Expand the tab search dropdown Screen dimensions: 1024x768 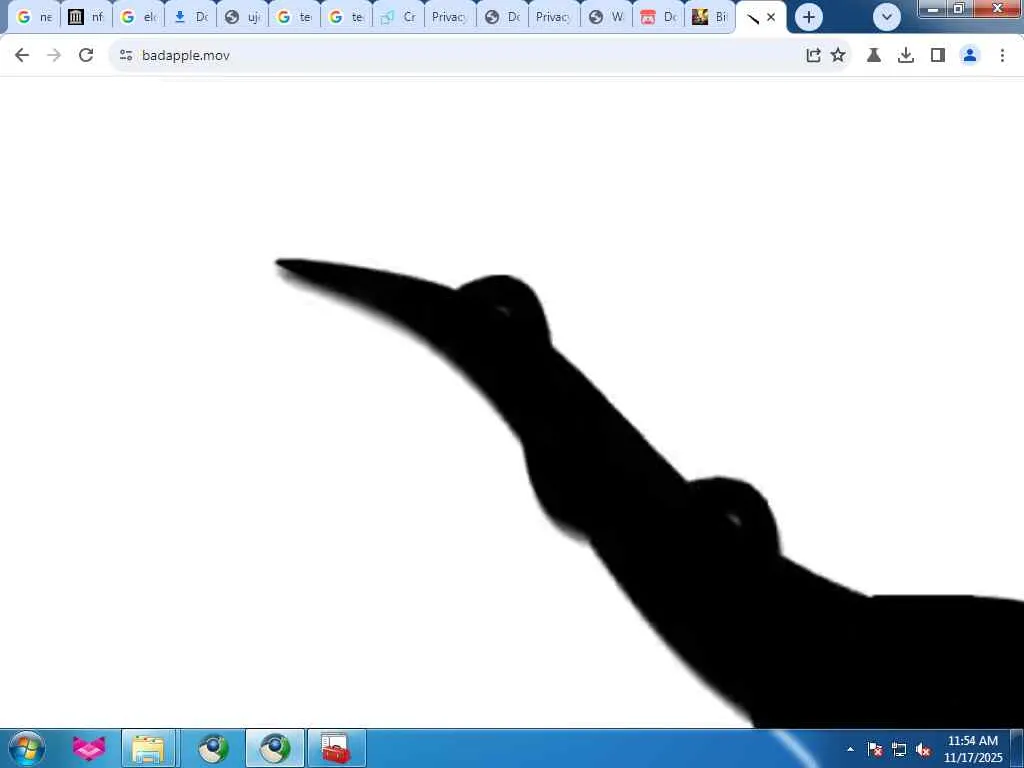click(887, 17)
